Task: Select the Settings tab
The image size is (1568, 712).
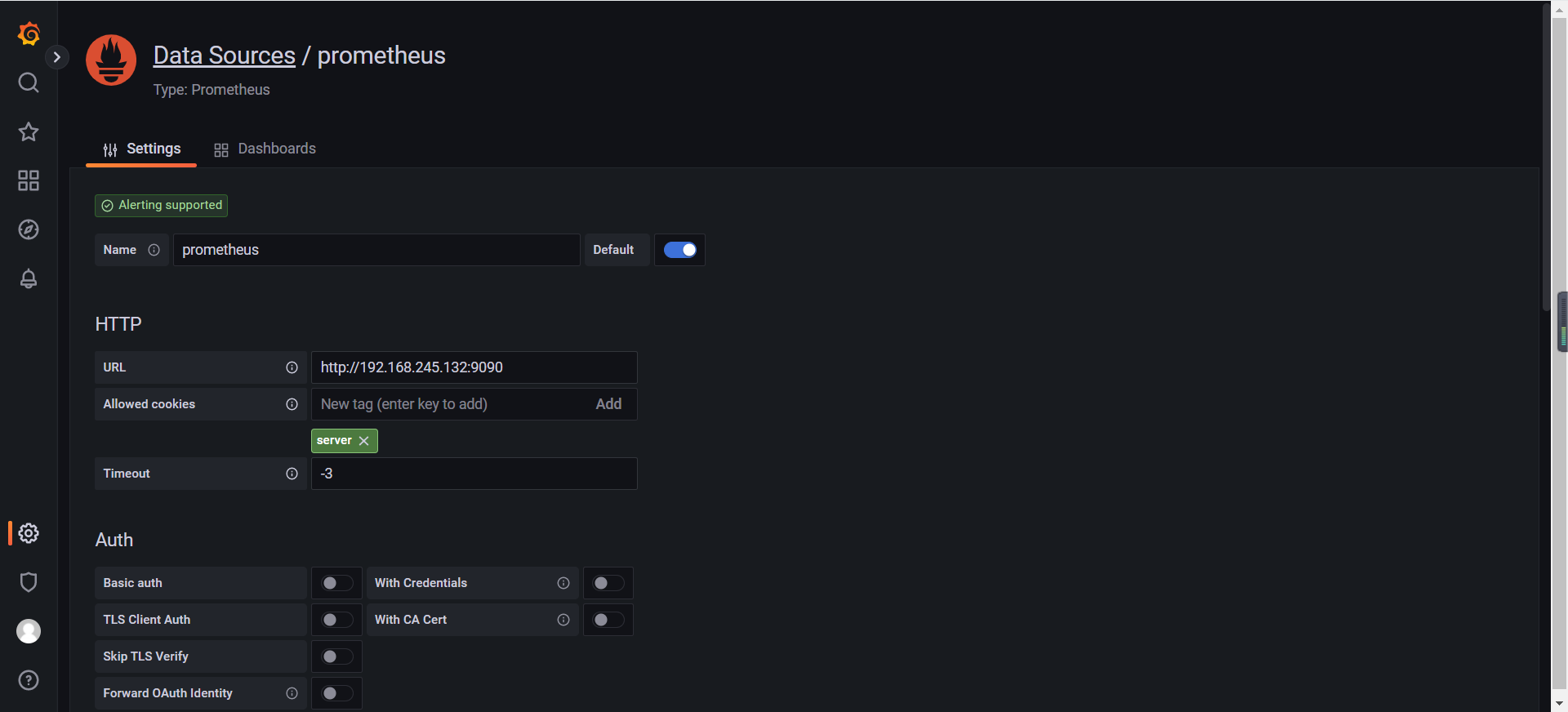Action: point(142,149)
